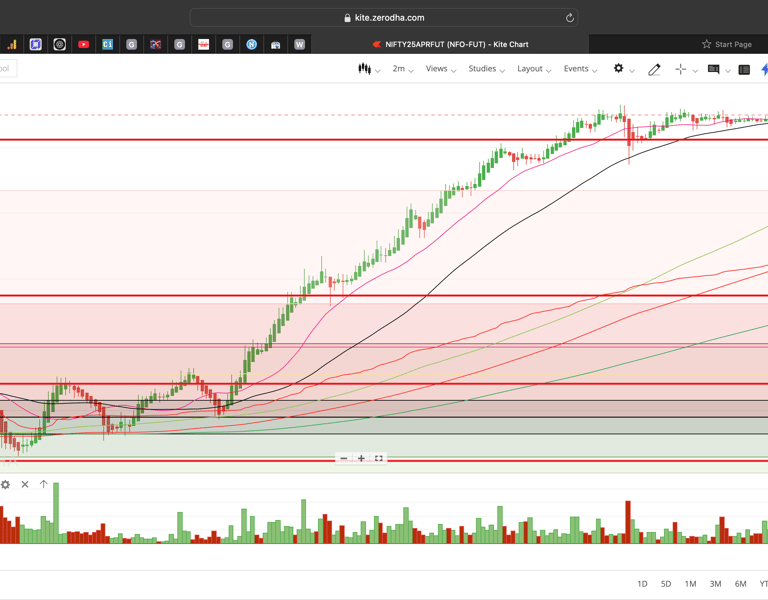Set chart range to 1M
The image size is (768, 600).
tap(690, 584)
